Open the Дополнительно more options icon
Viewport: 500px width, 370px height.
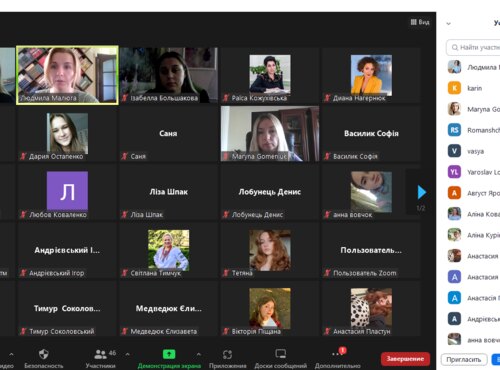[x=337, y=353]
